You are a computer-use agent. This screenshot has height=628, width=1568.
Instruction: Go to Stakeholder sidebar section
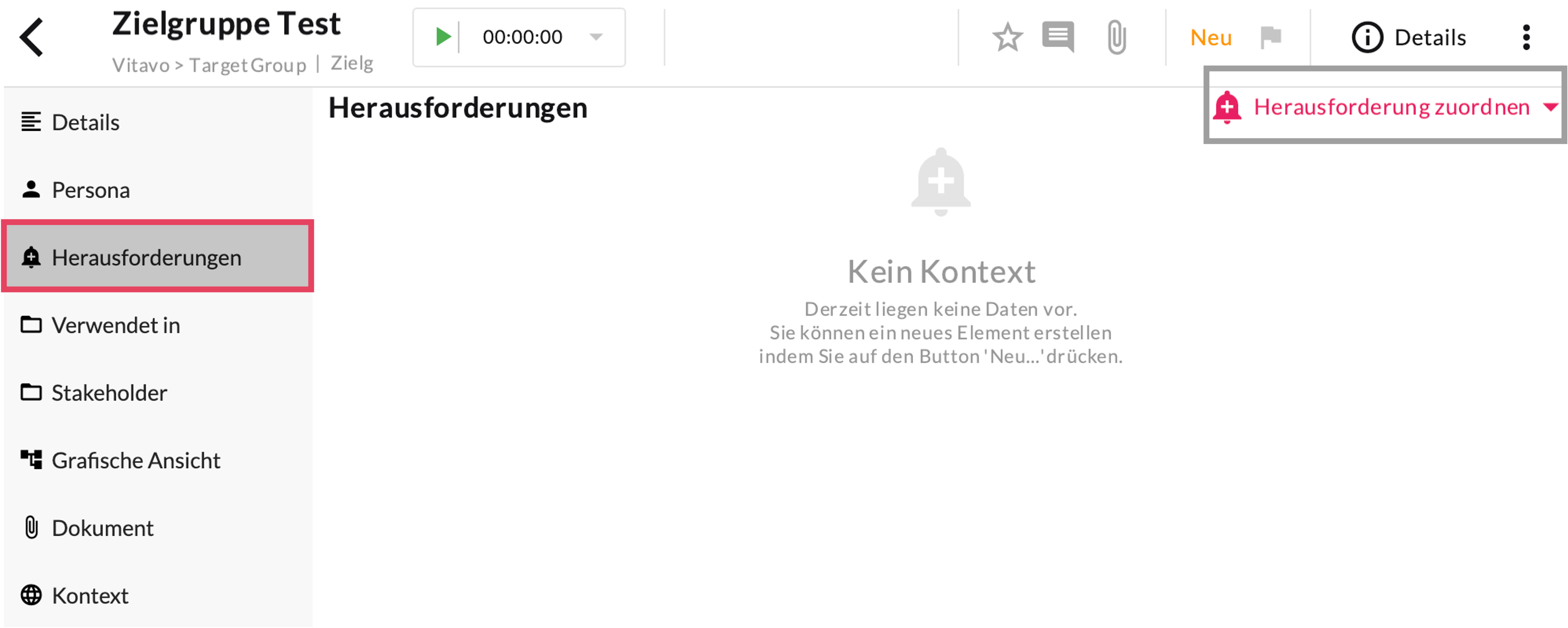[109, 393]
